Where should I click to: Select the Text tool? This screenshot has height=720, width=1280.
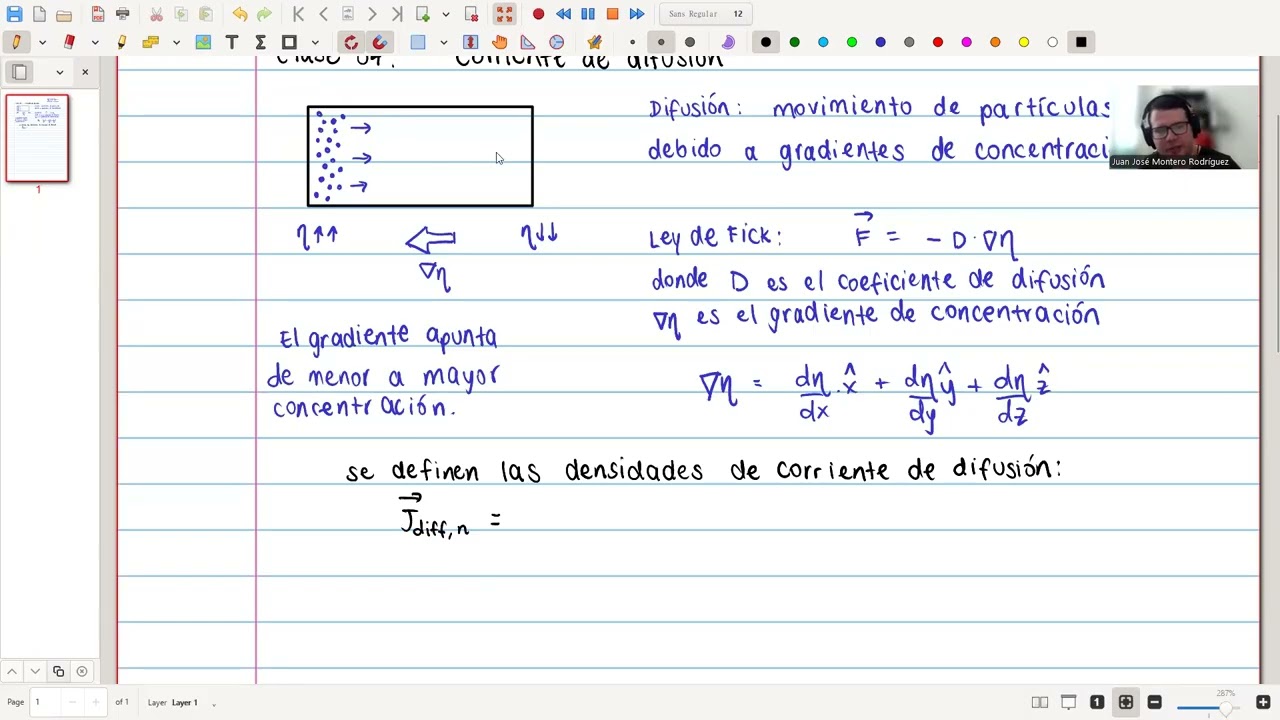pyautogui.click(x=232, y=42)
